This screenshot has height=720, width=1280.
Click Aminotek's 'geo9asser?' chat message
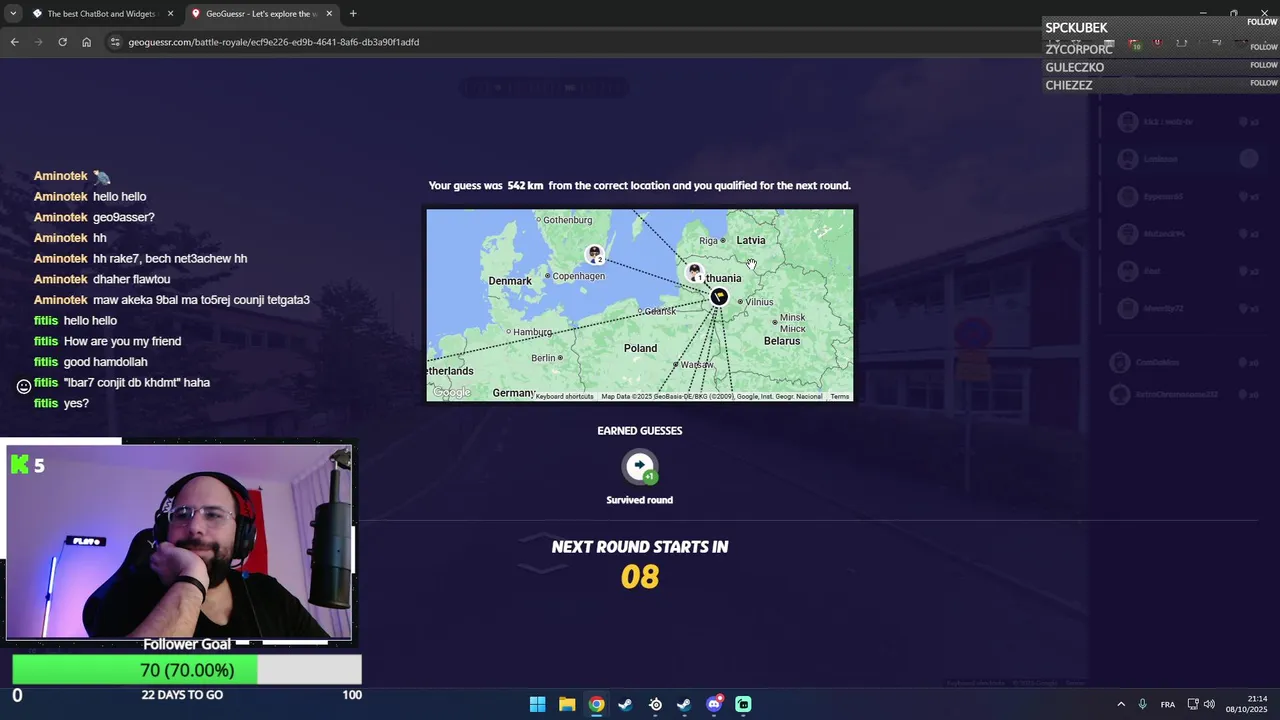(x=124, y=217)
